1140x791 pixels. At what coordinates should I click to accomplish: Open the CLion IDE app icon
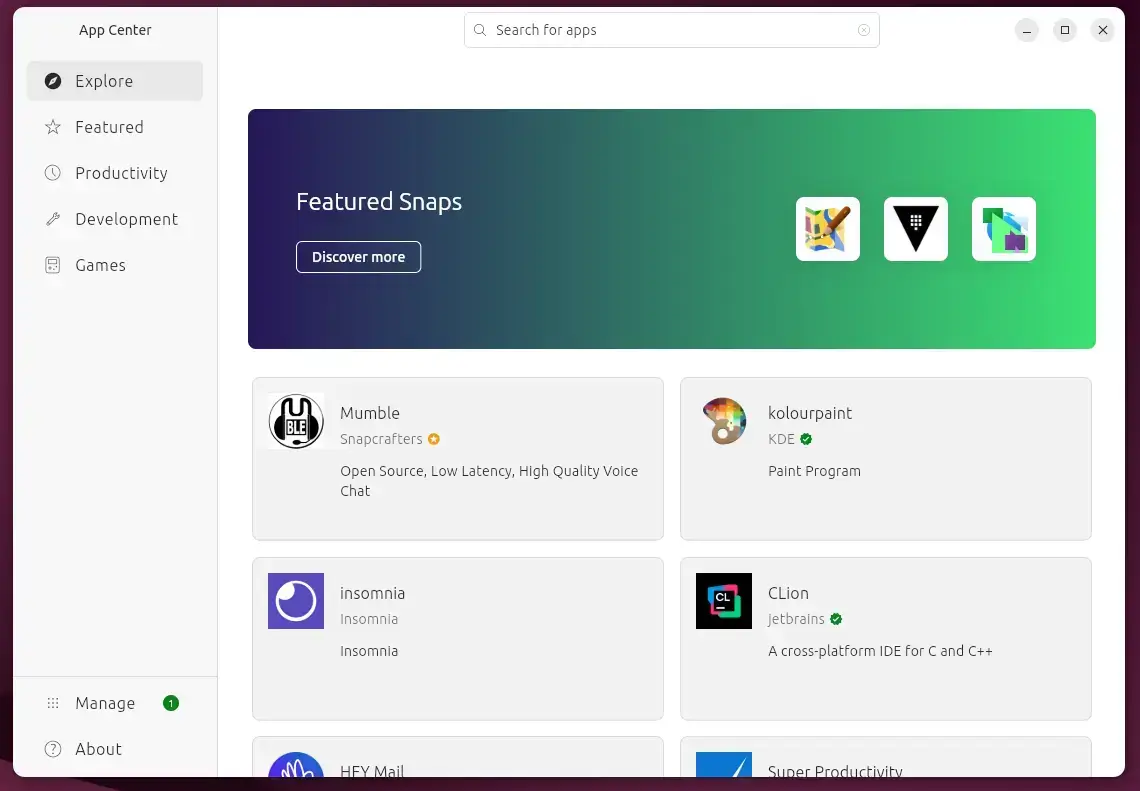point(724,601)
